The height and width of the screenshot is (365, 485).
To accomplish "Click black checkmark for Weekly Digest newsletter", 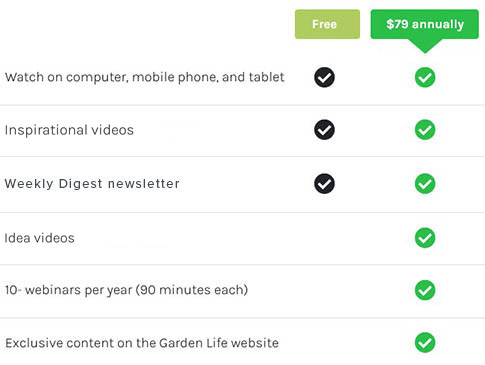I will tap(324, 184).
